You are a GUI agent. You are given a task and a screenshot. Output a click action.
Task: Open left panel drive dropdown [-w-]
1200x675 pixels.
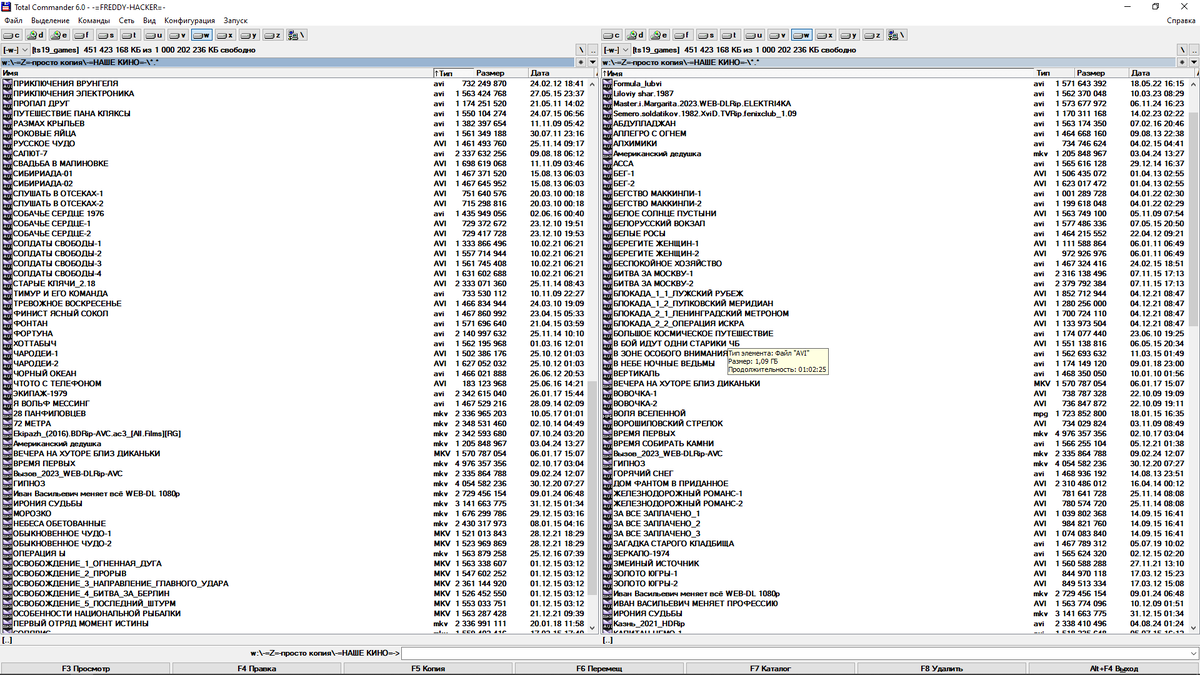pyautogui.click(x=15, y=49)
